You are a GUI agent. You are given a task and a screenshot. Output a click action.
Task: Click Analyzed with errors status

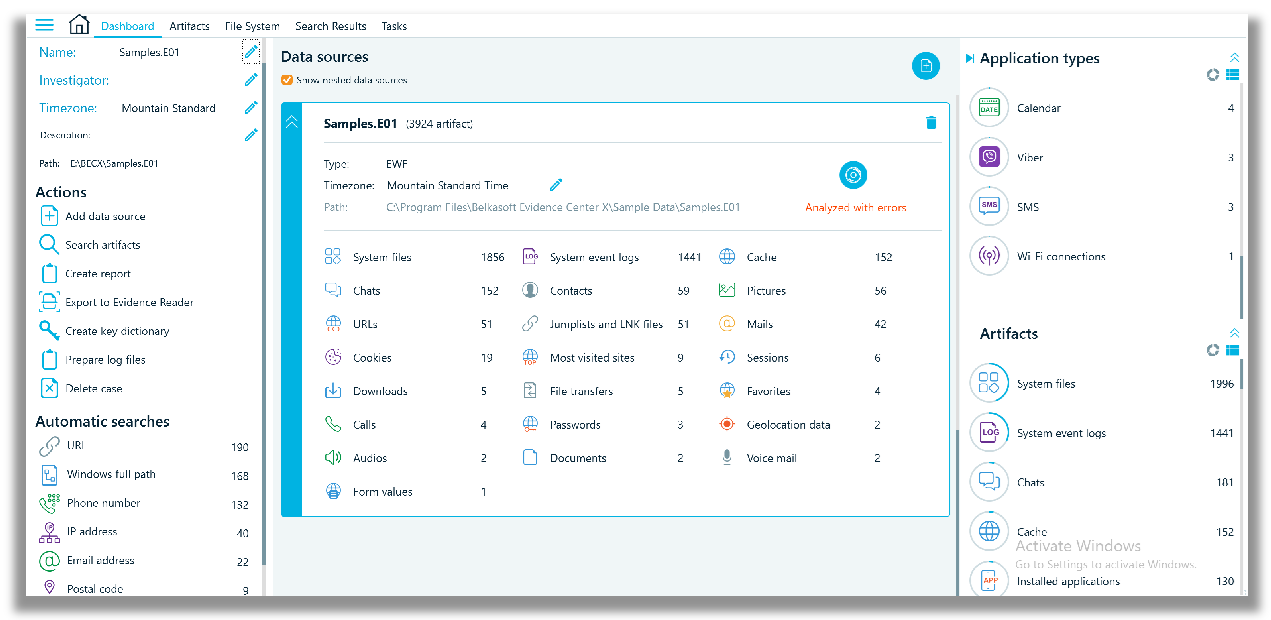(856, 208)
